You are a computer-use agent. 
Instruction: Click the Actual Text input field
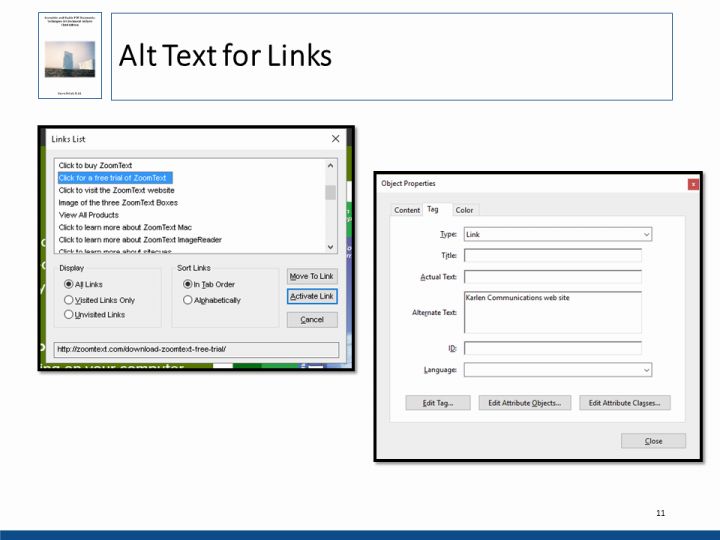(x=552, y=277)
